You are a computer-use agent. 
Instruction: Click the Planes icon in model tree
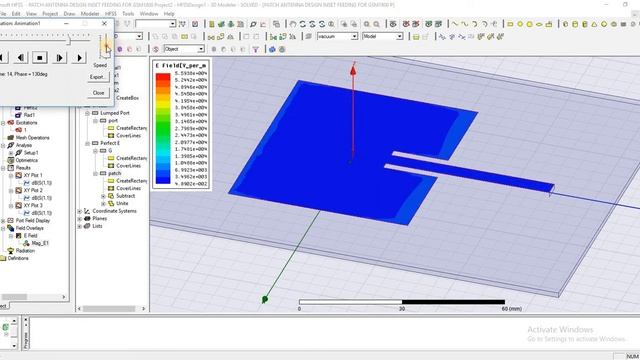(87, 219)
